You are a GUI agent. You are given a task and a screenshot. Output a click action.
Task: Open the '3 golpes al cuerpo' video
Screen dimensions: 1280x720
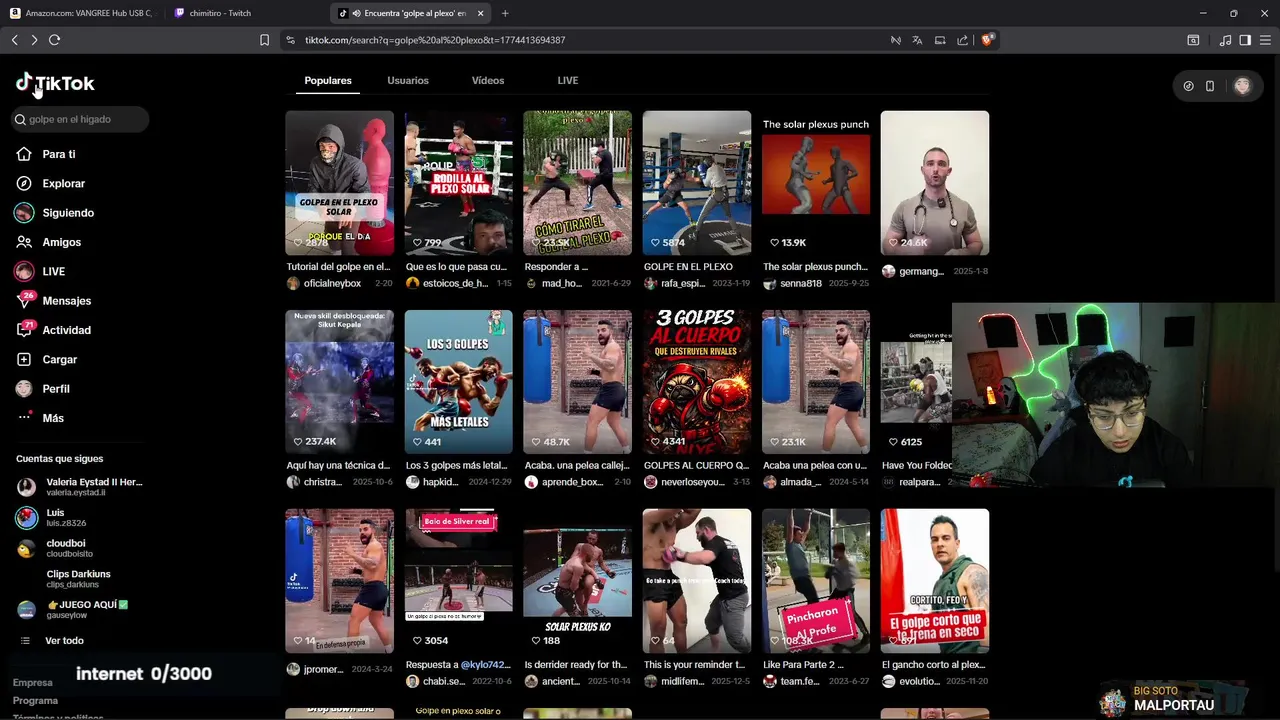click(x=697, y=382)
